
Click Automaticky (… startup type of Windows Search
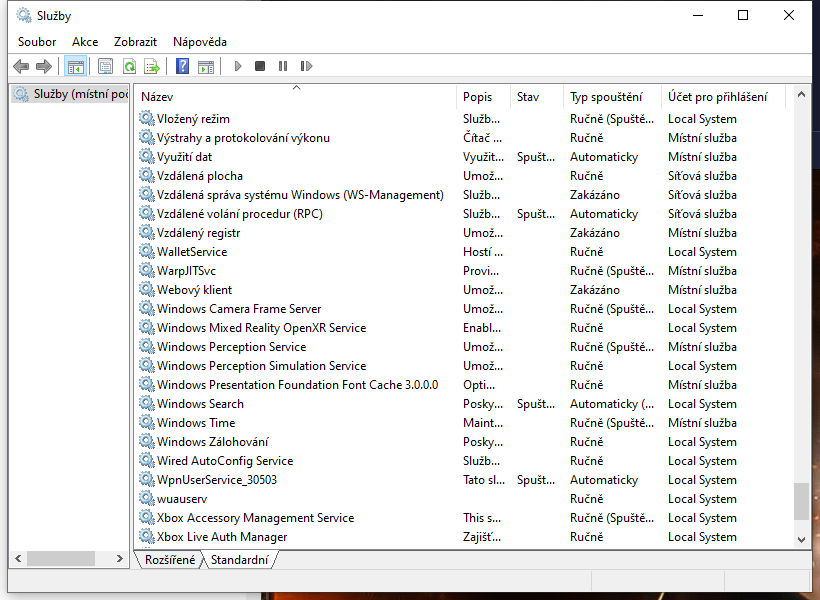(612, 403)
